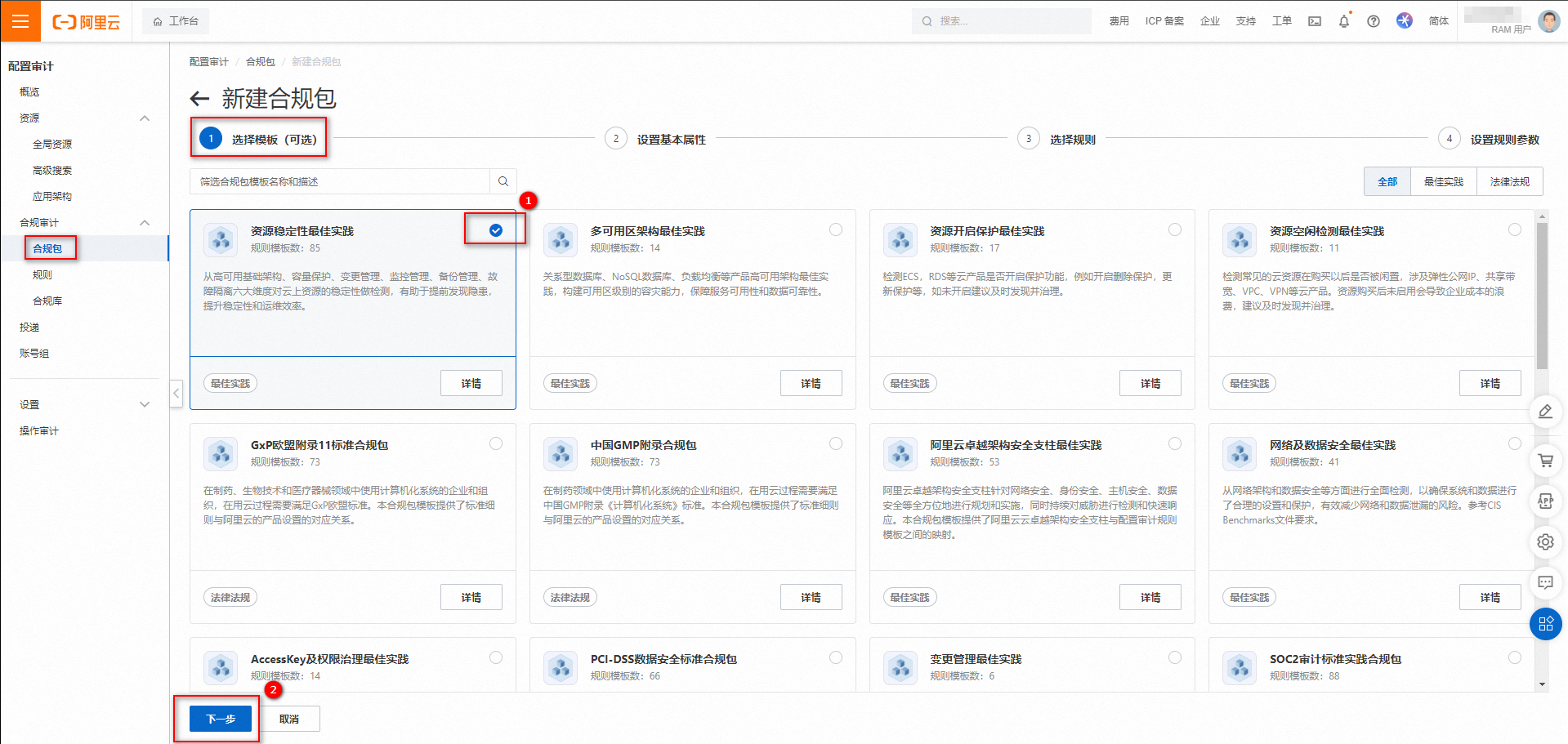
Task: Click the 资源稳定性最佳实践 template icon
Action: click(221, 239)
